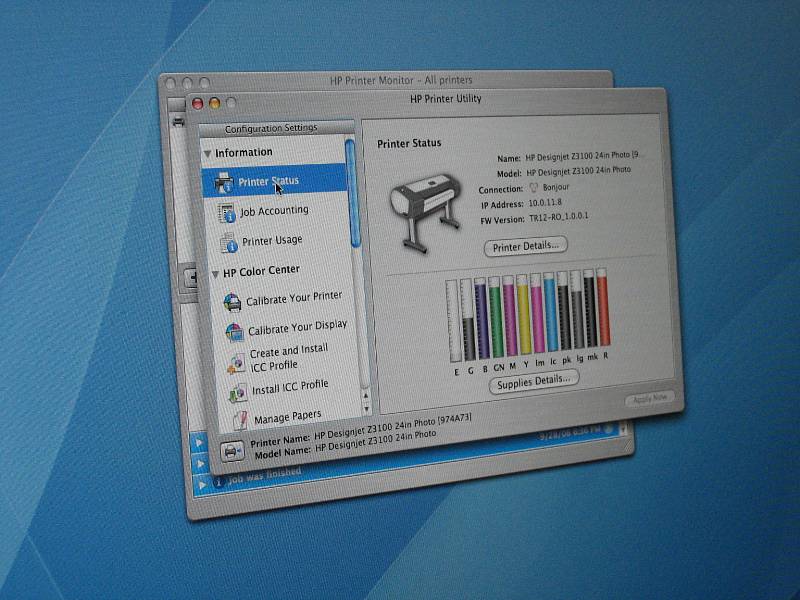This screenshot has width=800, height=600.
Task: Minimize the HP Printer Utility window
Action: point(214,103)
